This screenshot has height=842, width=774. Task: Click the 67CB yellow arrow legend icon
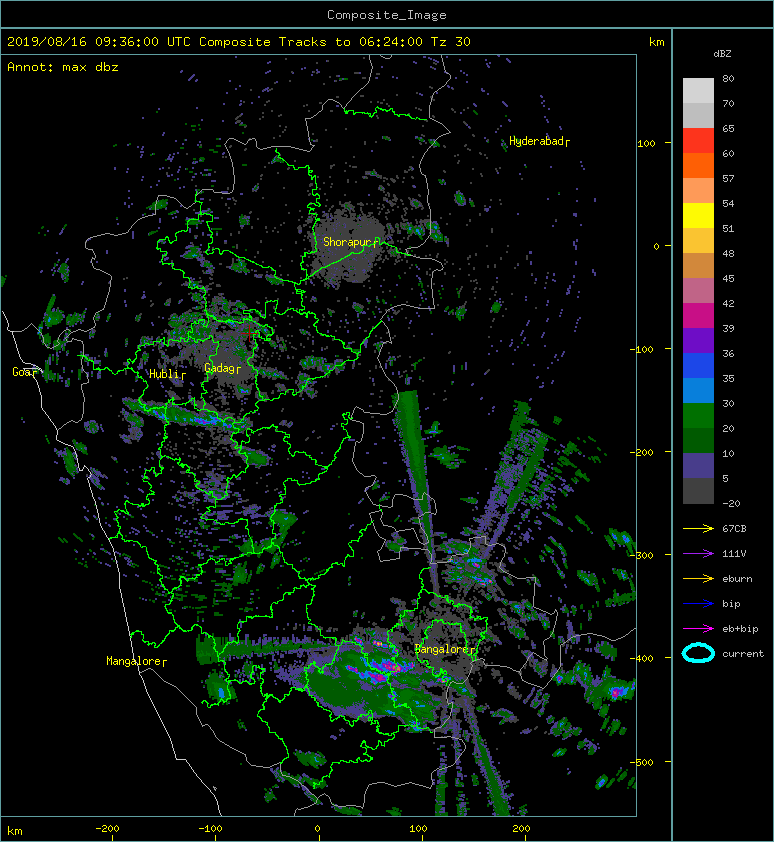pos(698,528)
